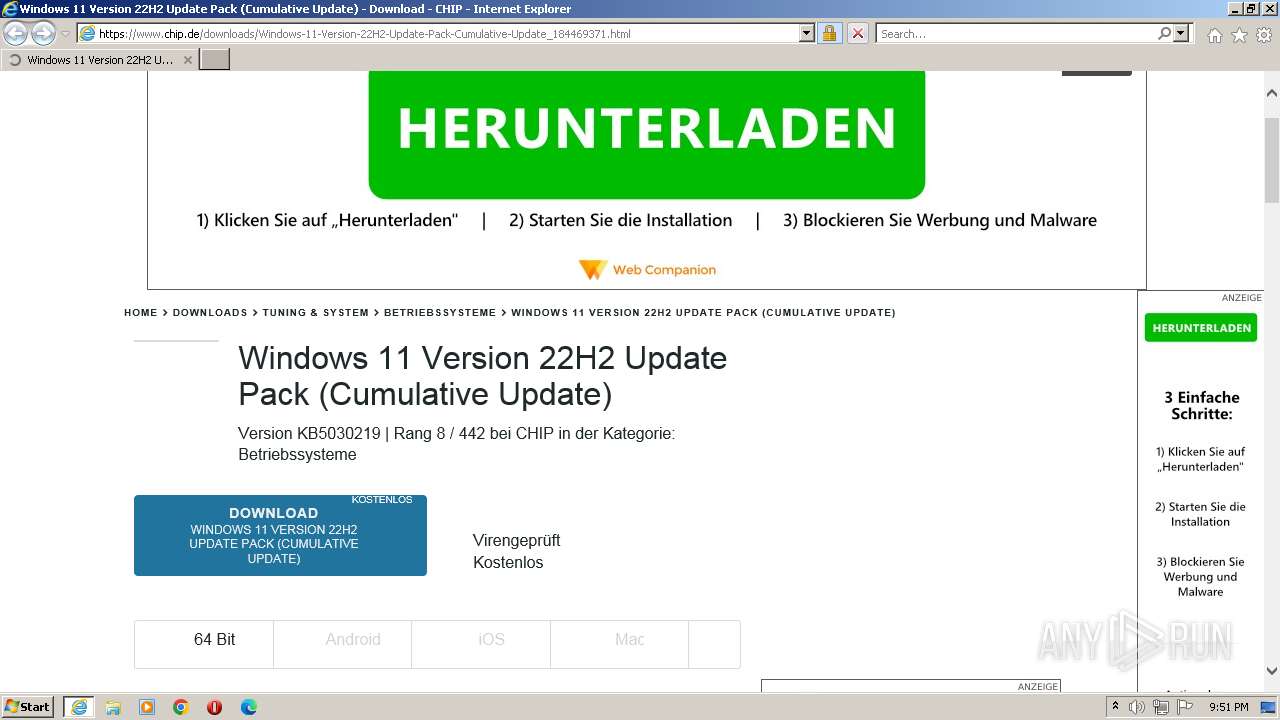Close the Windows 11 Version 22H2 tab
Viewport: 1280px width, 720px height.
(x=187, y=60)
